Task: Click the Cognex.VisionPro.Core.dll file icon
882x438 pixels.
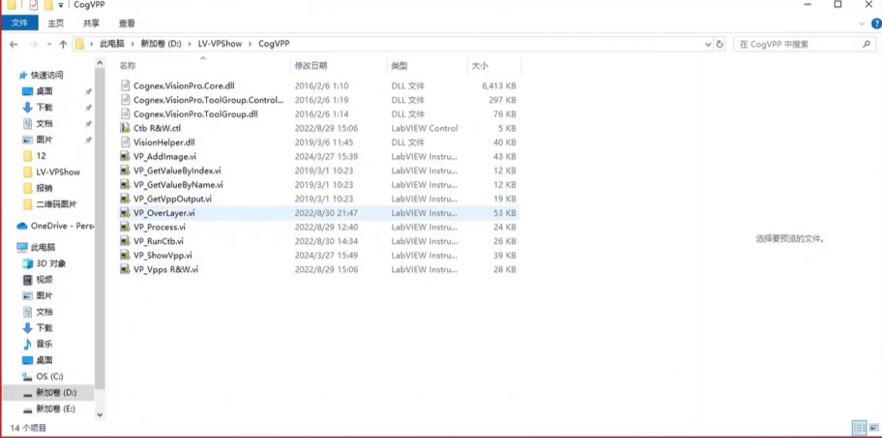Action: pos(125,86)
